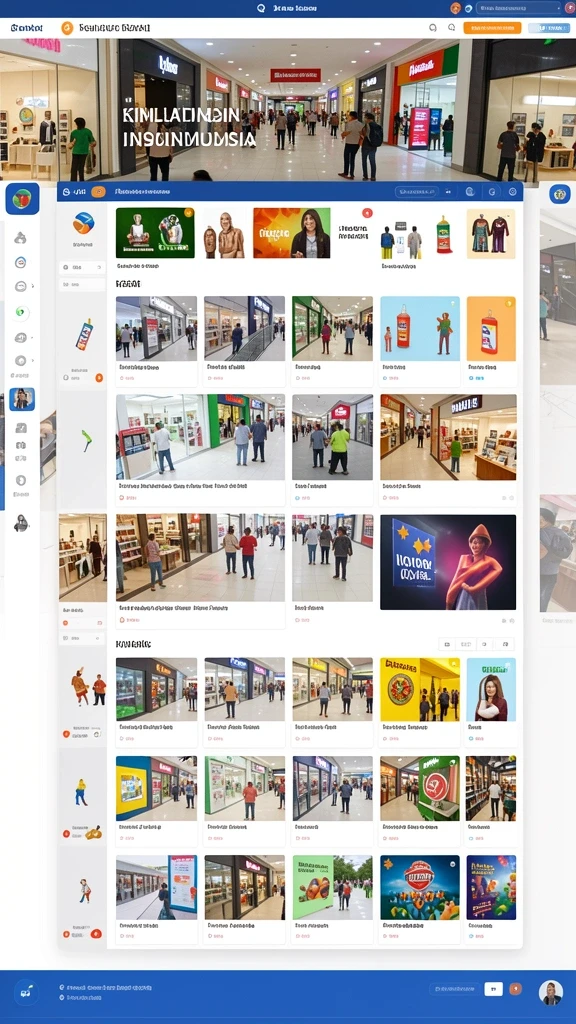Click the orange circular logo beside site title

point(67,28)
